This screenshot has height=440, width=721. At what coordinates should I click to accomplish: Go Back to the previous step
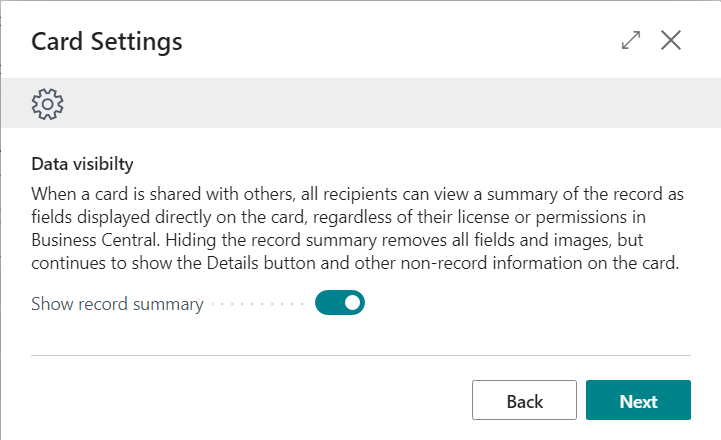(x=524, y=401)
